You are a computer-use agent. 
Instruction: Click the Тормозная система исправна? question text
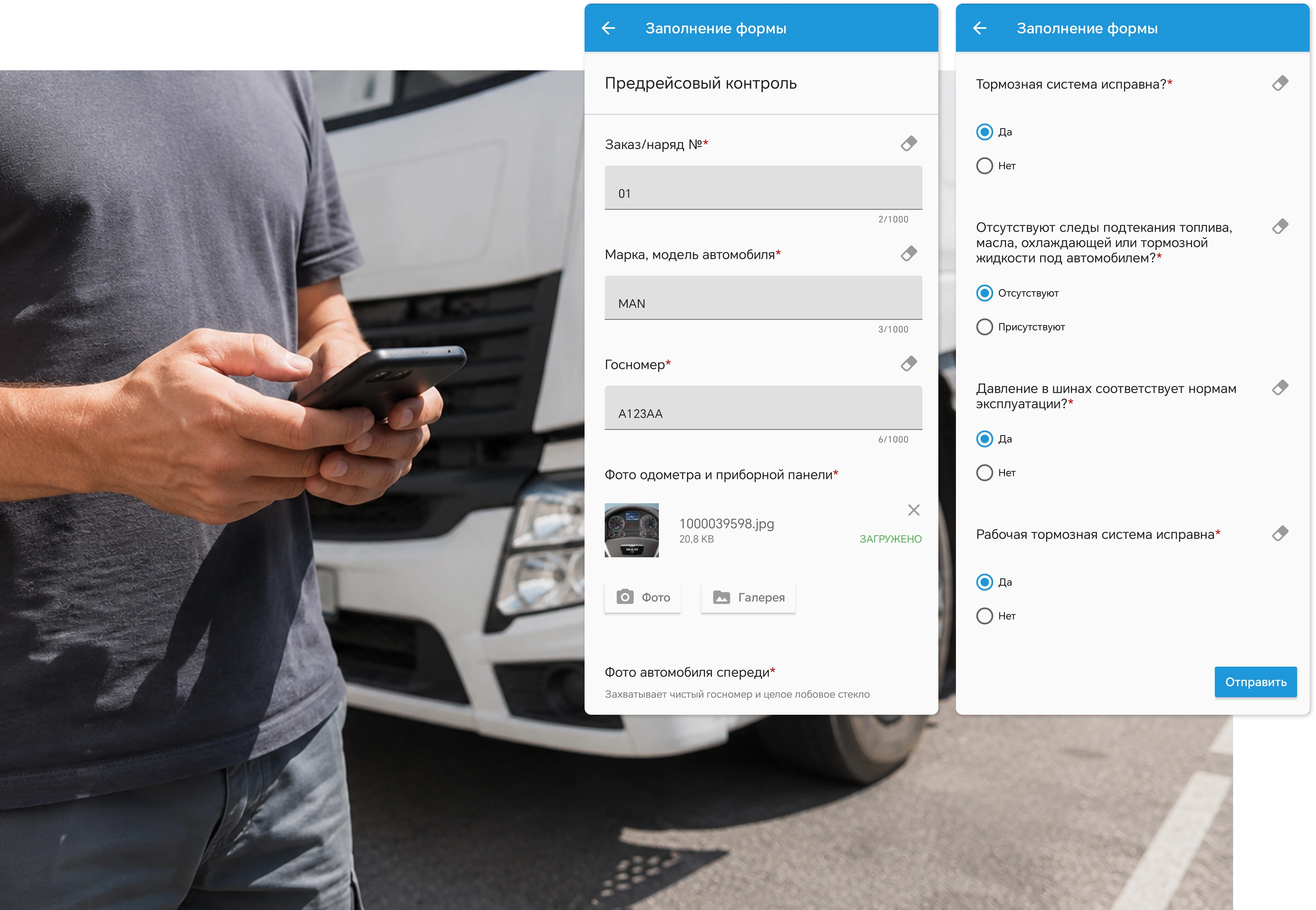(x=1074, y=85)
